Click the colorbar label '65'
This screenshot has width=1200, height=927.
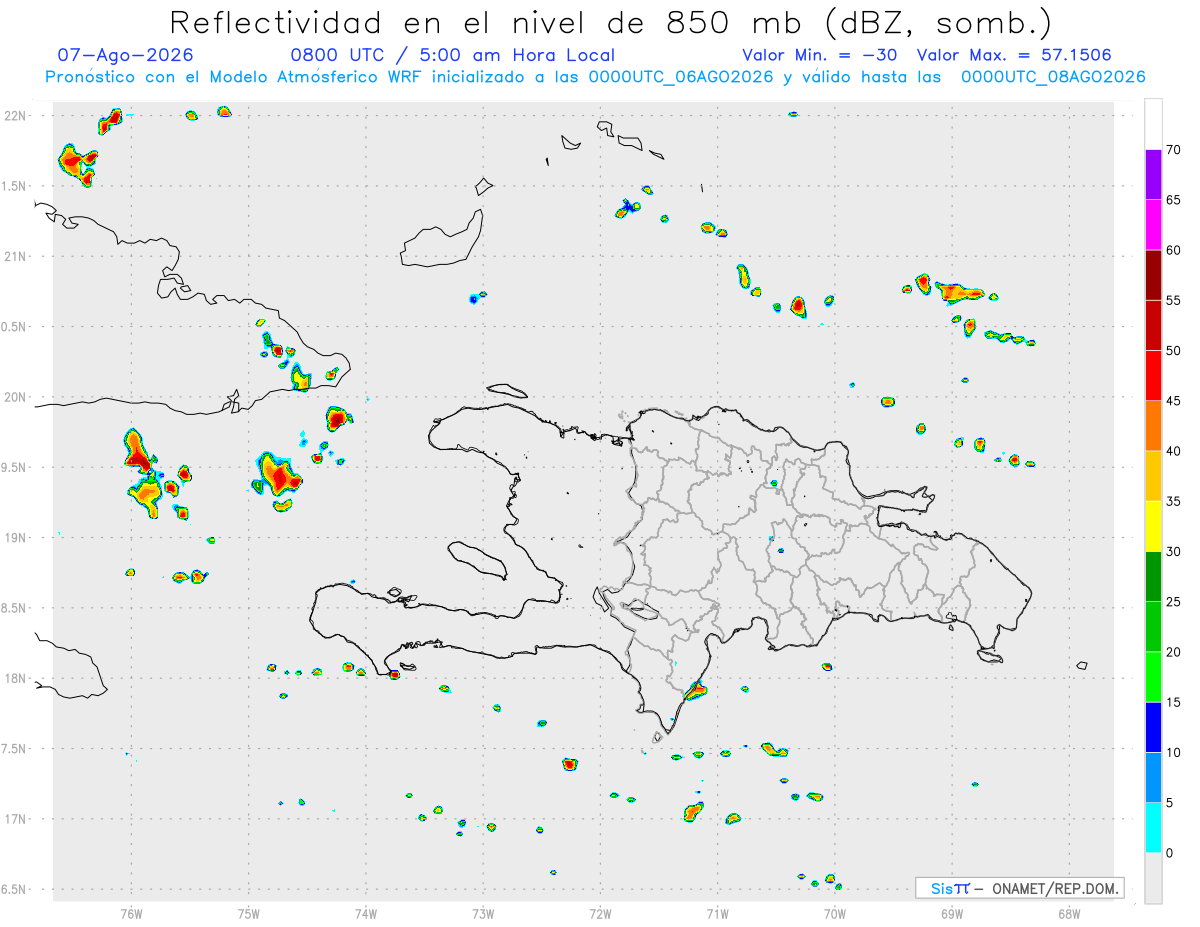tap(1174, 200)
